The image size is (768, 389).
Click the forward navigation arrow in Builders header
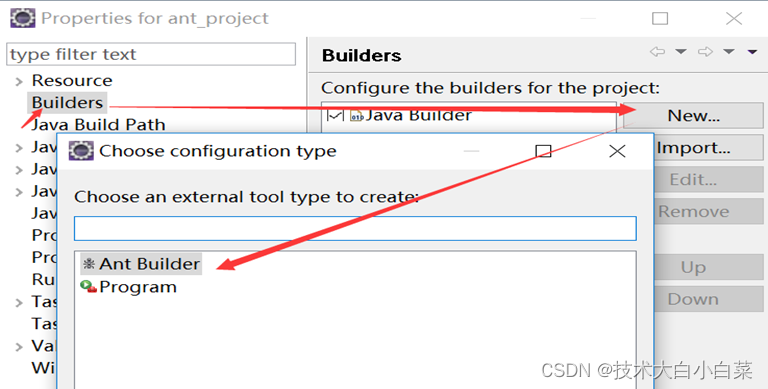[x=705, y=51]
